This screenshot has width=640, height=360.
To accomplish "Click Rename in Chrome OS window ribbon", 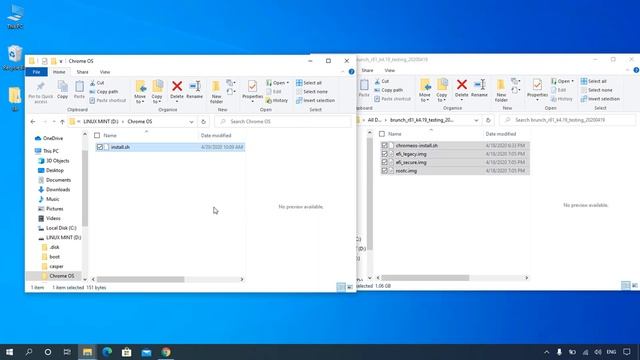I will click(194, 90).
